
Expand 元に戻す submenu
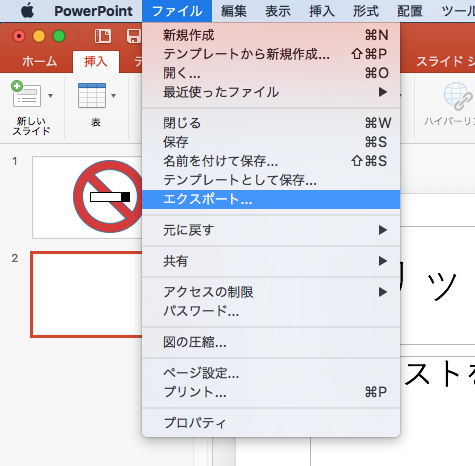point(271,230)
